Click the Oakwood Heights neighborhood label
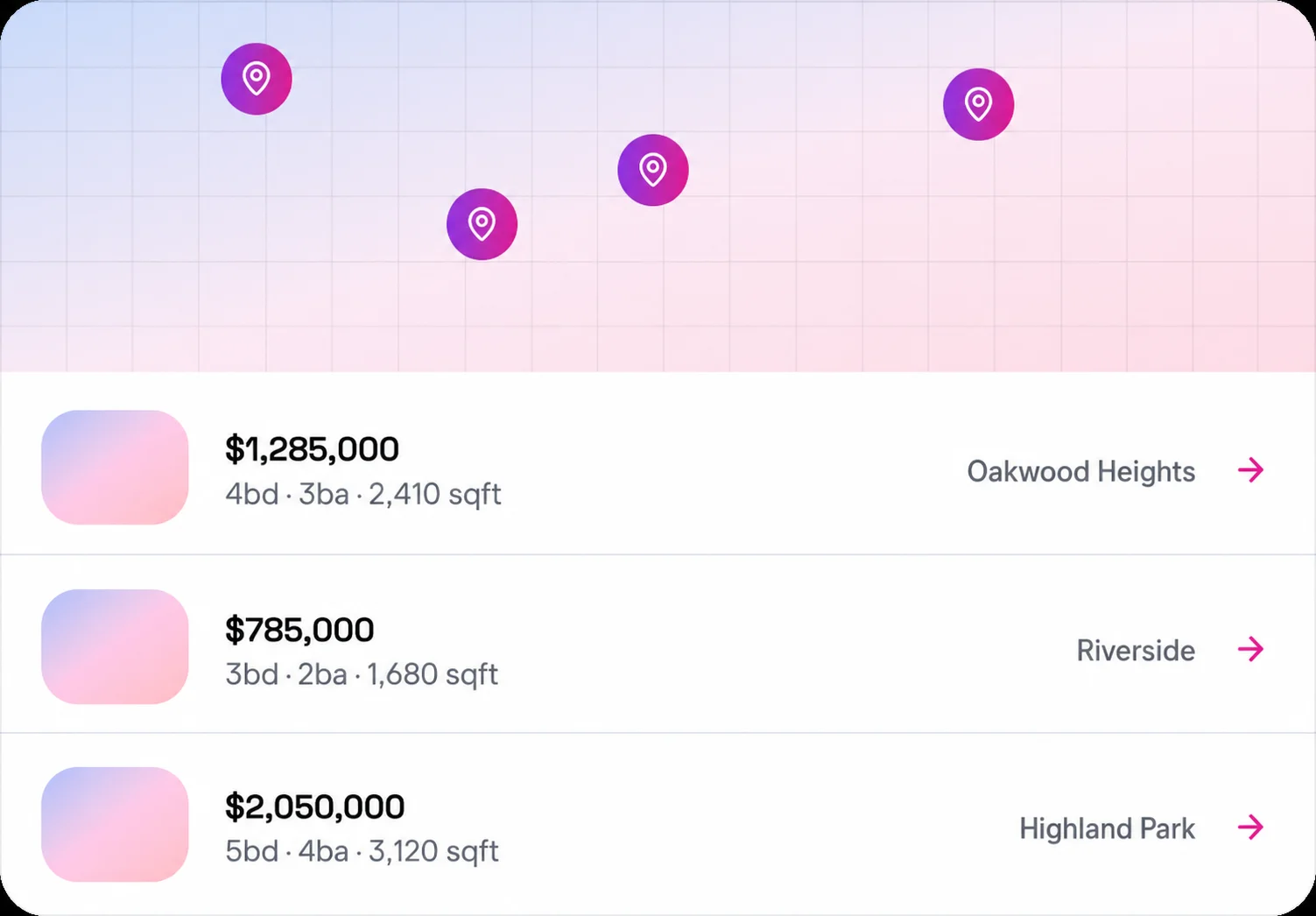Viewport: 1316px width, 916px height. point(1080,472)
